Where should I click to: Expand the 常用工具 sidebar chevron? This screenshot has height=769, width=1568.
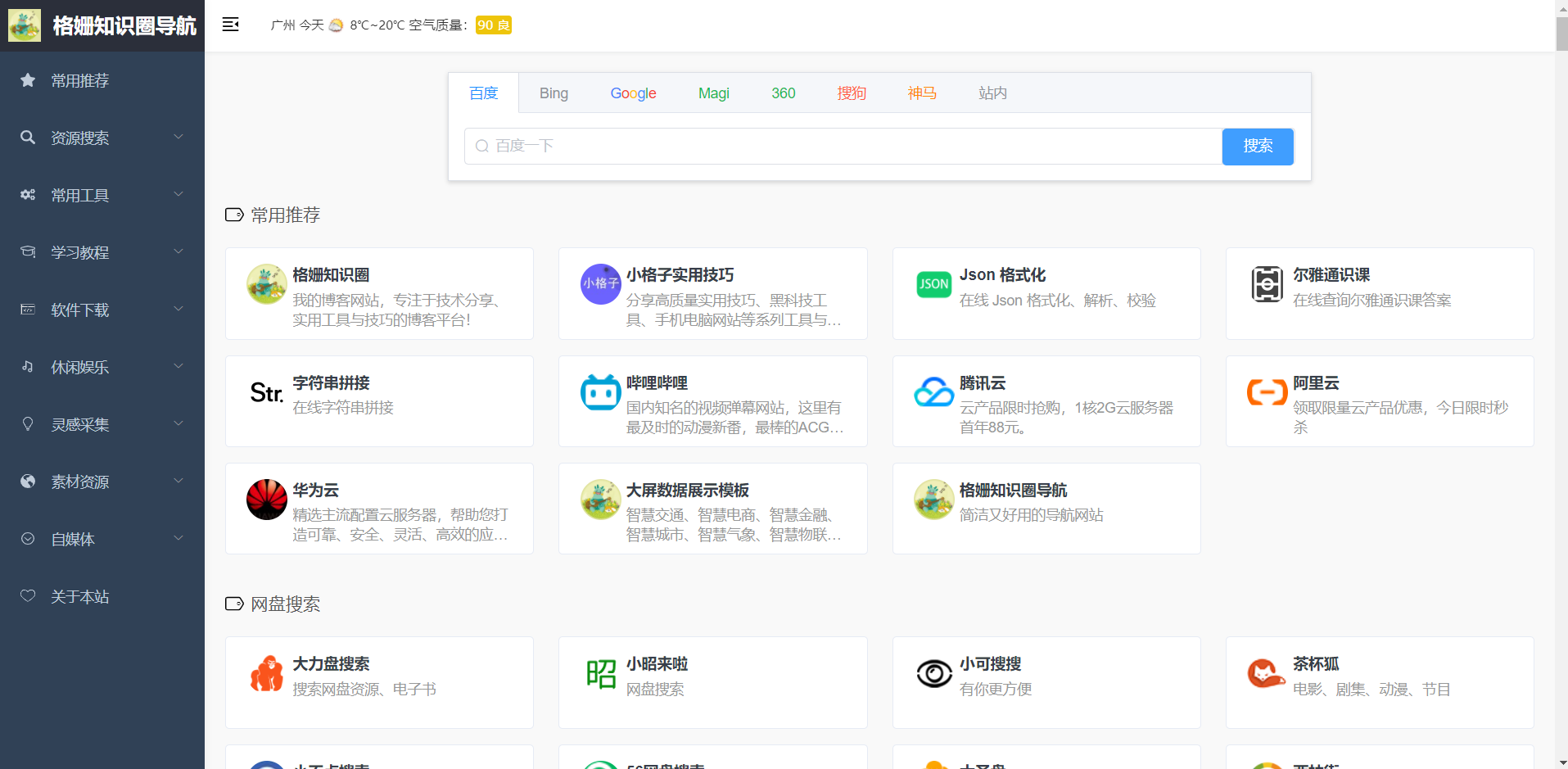point(178,194)
